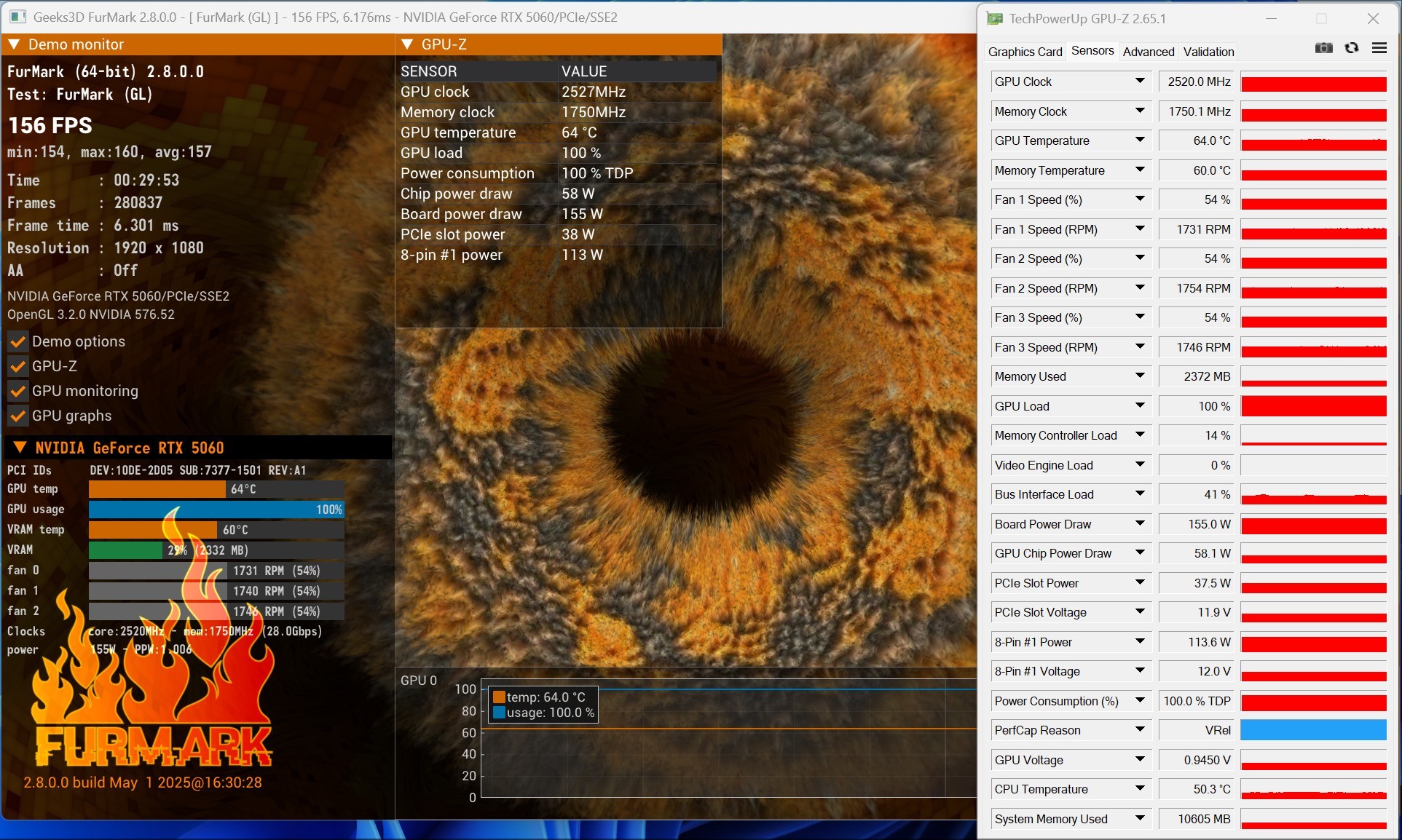The image size is (1402, 840).
Task: Click the Board Power Draw 155.0 W value
Action: 1196,524
